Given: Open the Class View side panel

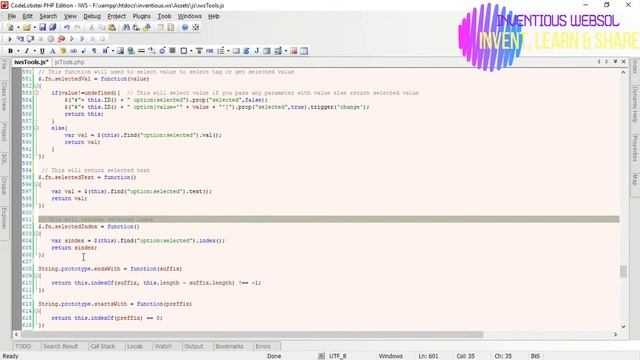Looking at the screenshot, I should tap(4, 96).
